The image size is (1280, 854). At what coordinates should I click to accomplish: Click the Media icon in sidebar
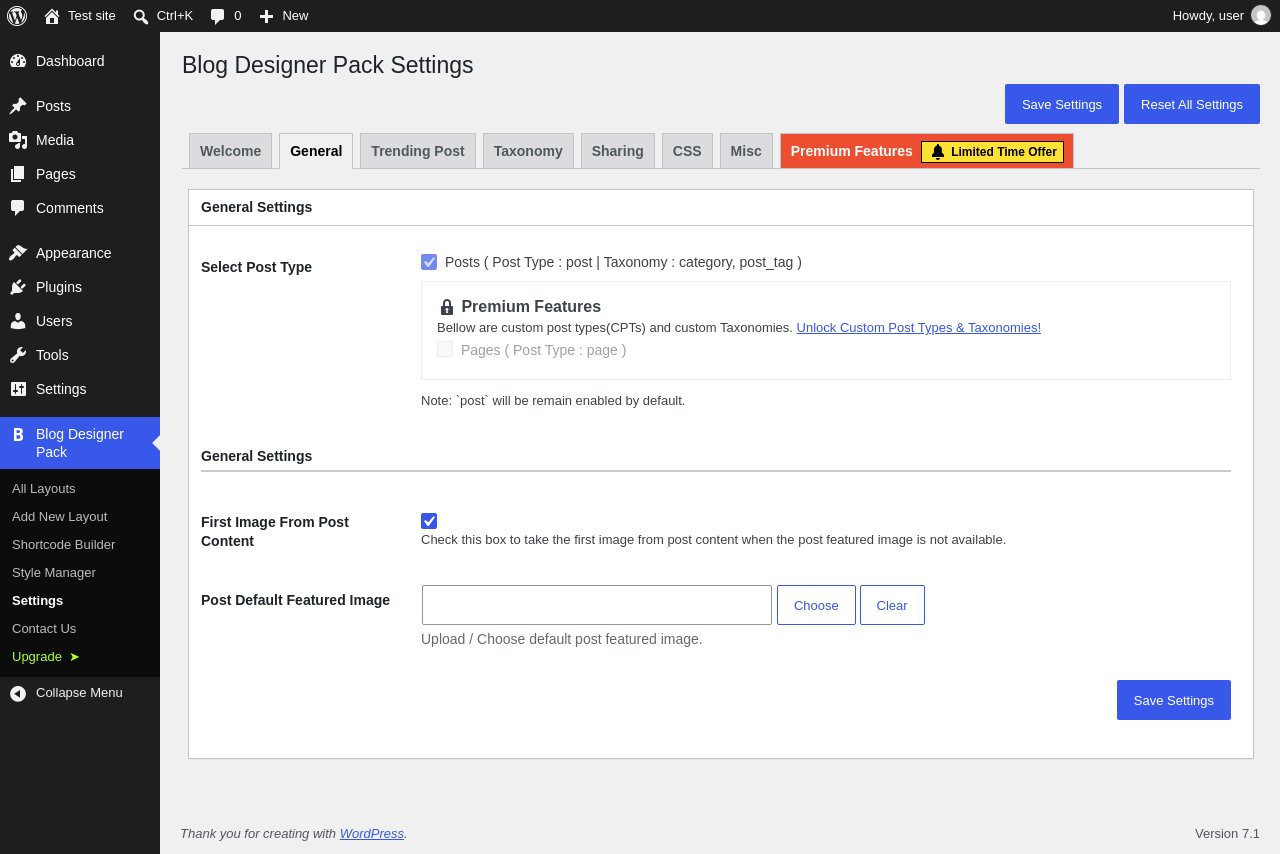coord(18,140)
